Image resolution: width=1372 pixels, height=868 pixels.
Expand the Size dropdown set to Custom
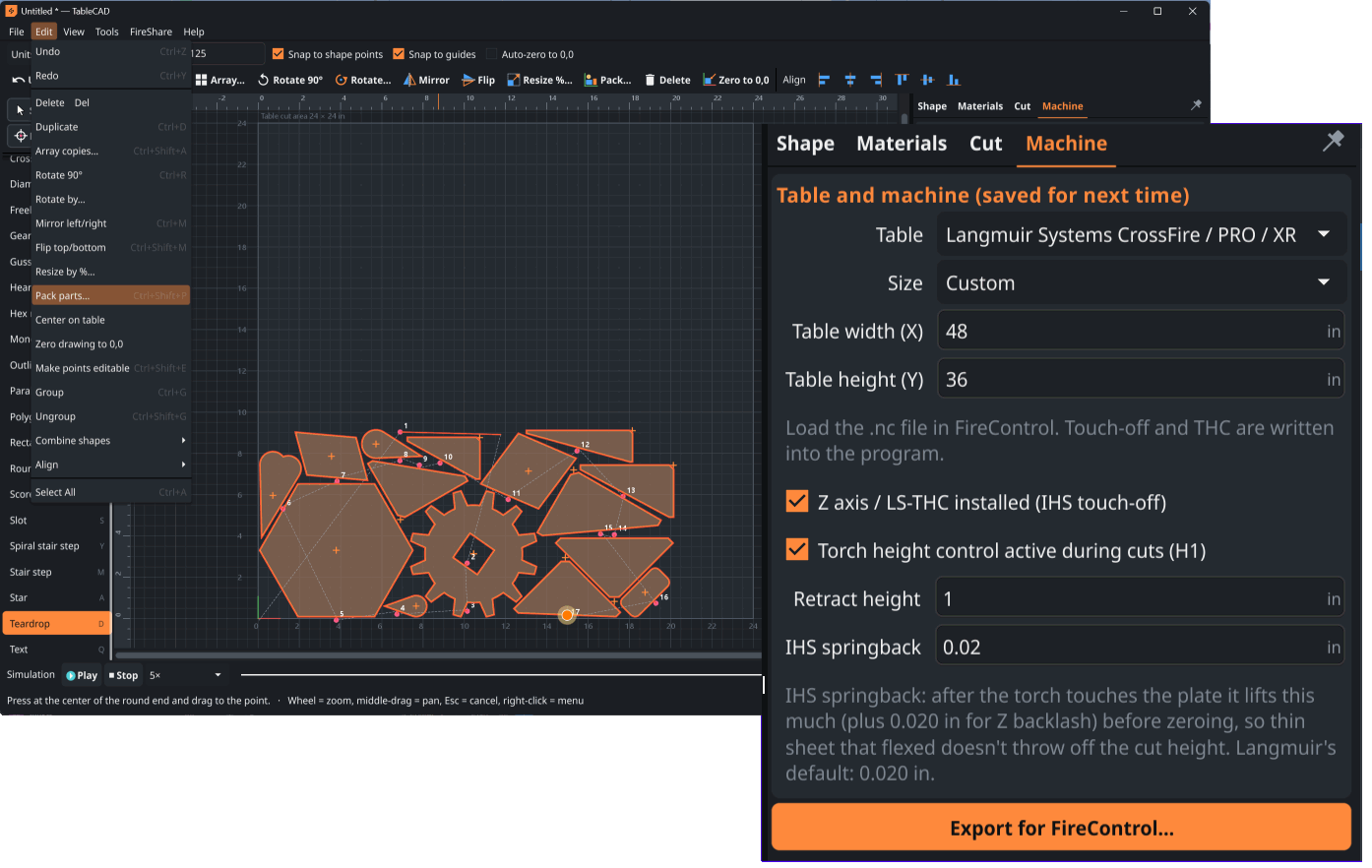coord(1140,282)
